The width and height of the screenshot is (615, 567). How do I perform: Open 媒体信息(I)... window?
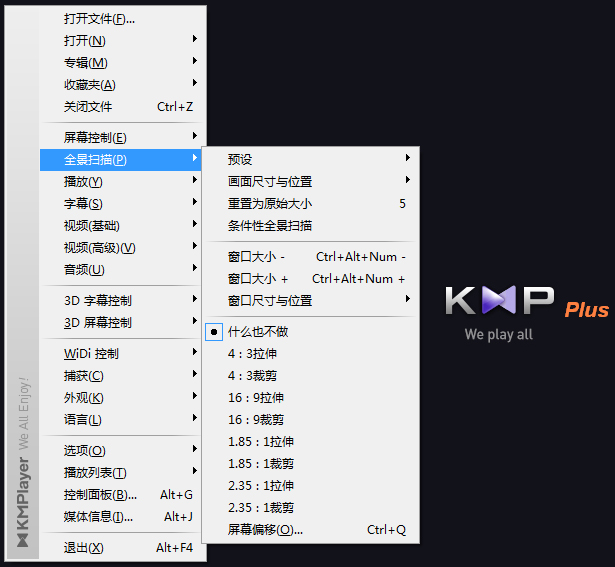point(98,517)
